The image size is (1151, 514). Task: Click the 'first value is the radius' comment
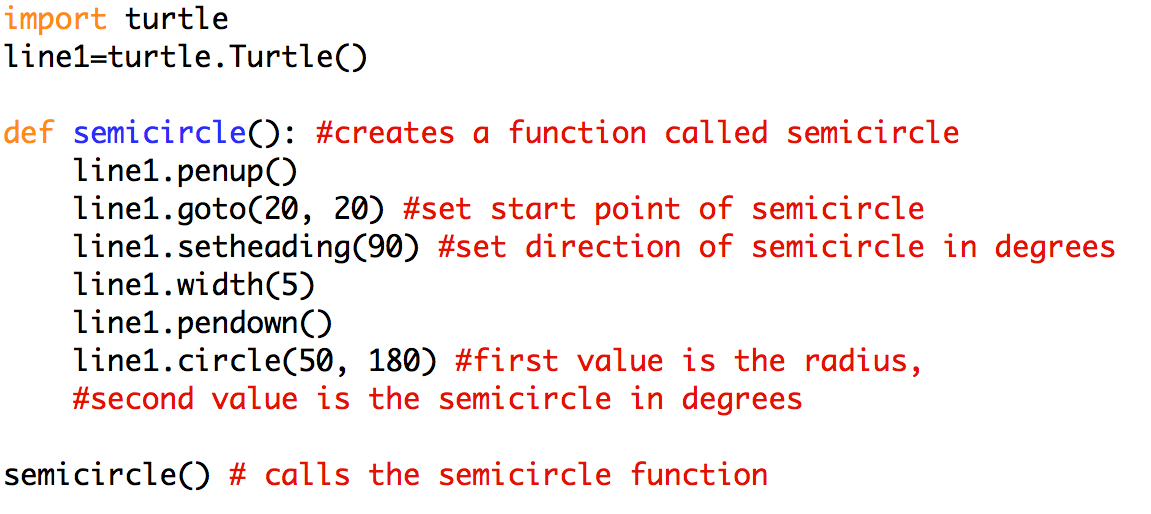pyautogui.click(x=688, y=361)
